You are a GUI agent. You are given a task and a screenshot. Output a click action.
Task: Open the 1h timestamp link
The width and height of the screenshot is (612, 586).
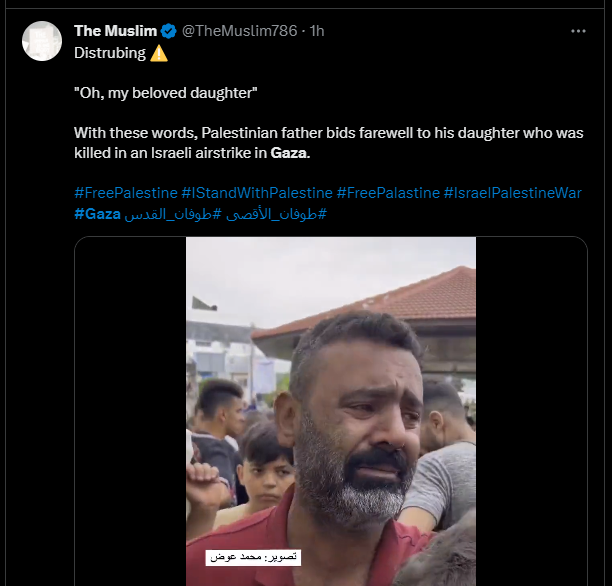(x=317, y=31)
